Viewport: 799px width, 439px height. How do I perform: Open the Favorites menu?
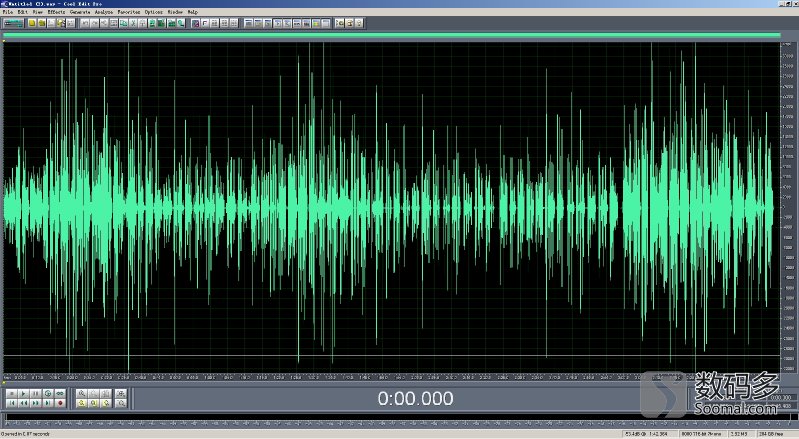pyautogui.click(x=129, y=12)
